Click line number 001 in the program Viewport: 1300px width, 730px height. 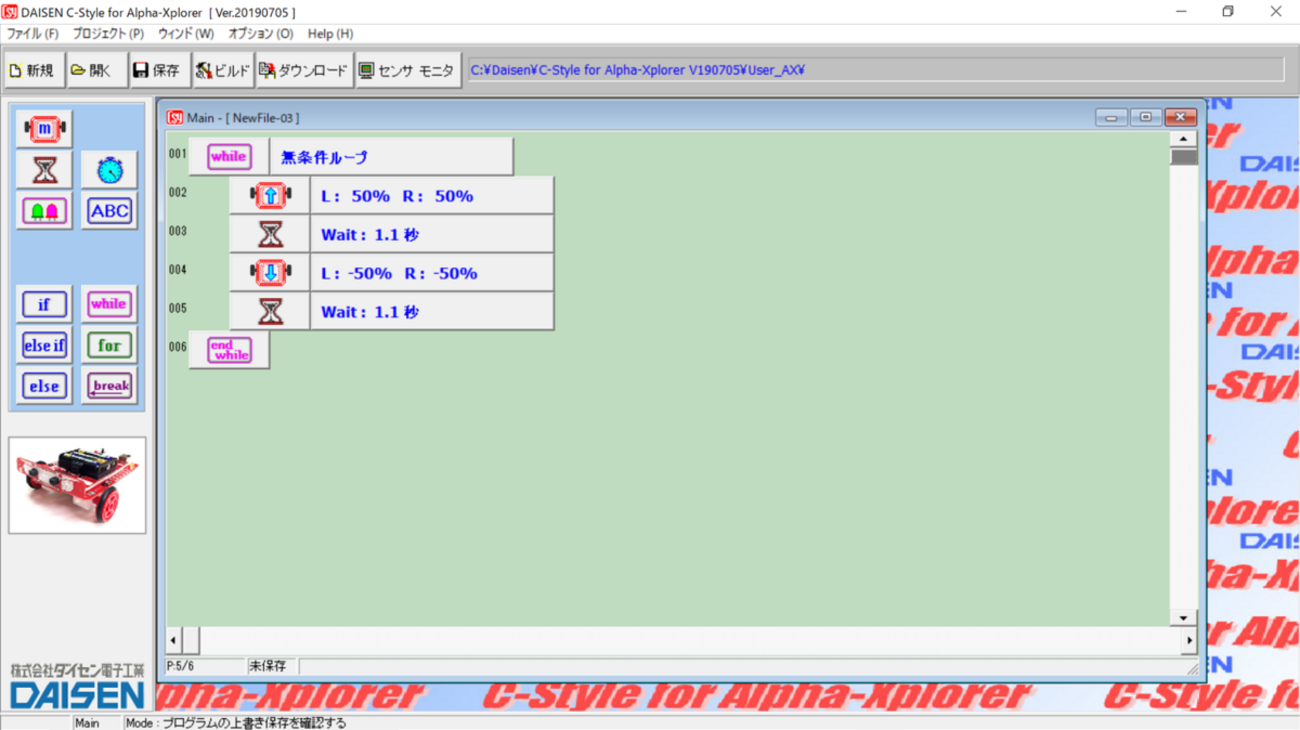(177, 154)
